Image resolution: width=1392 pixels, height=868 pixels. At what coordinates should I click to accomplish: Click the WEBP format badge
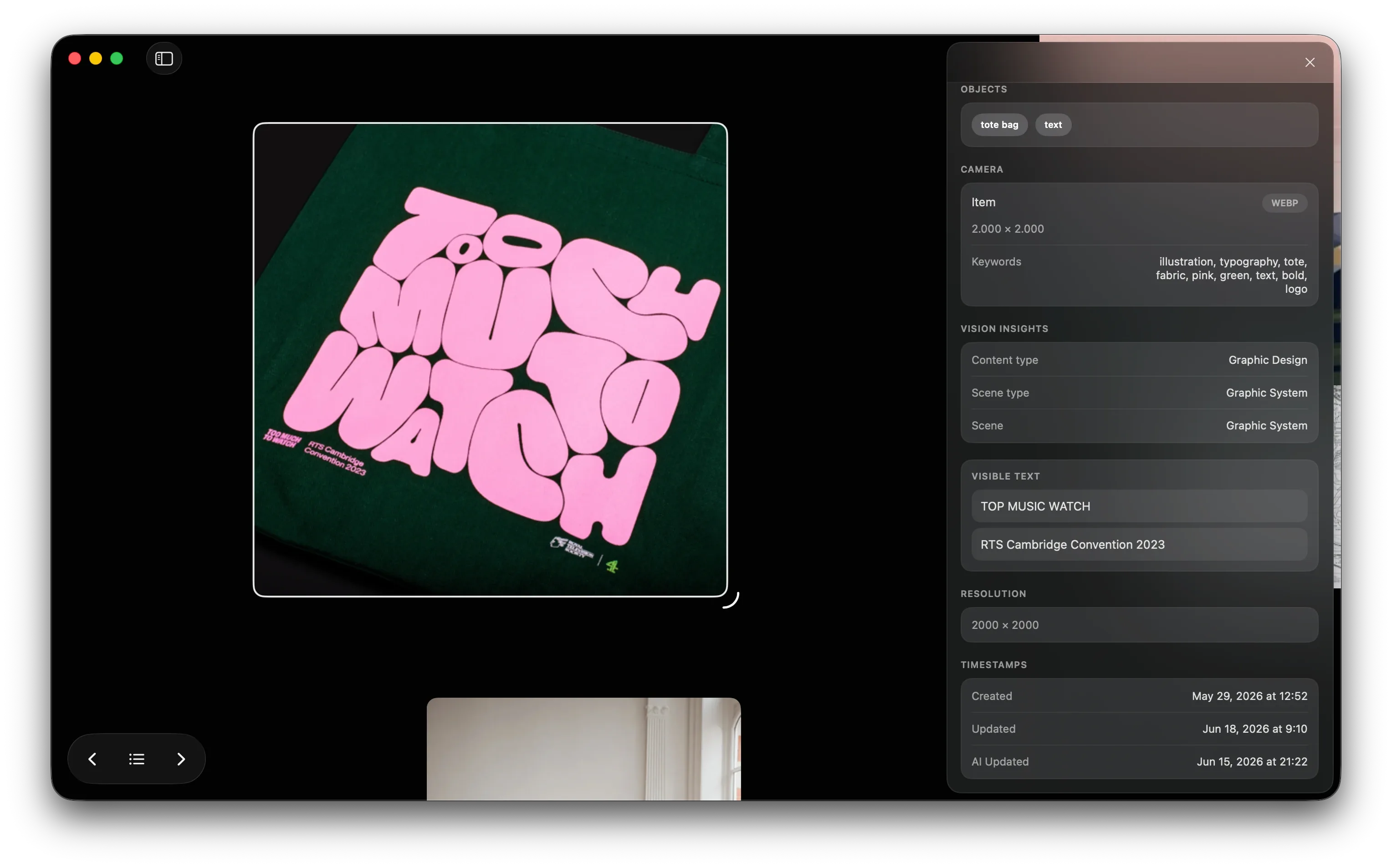click(1284, 203)
